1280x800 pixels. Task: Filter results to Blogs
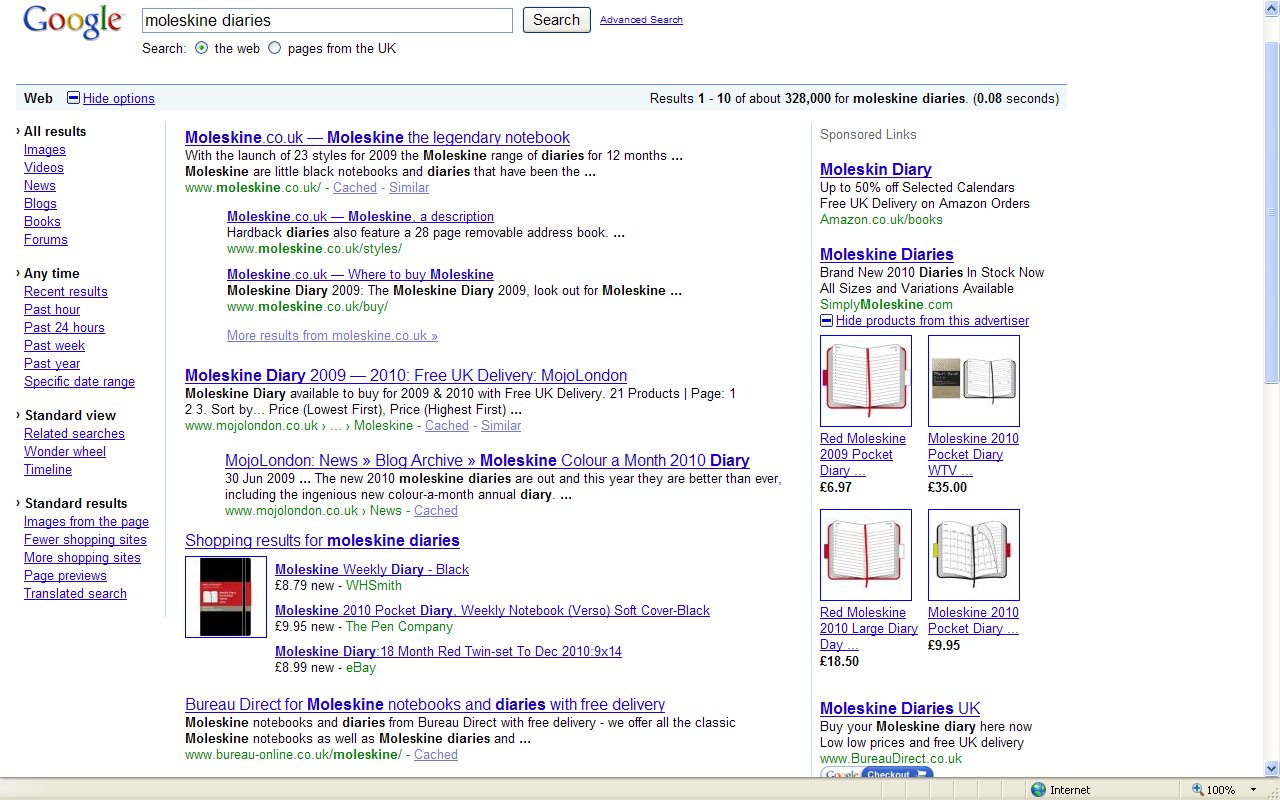tap(40, 204)
